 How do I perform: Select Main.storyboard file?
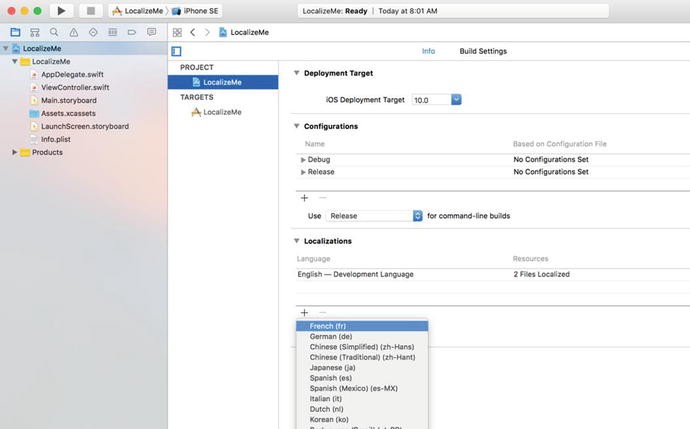(x=69, y=100)
